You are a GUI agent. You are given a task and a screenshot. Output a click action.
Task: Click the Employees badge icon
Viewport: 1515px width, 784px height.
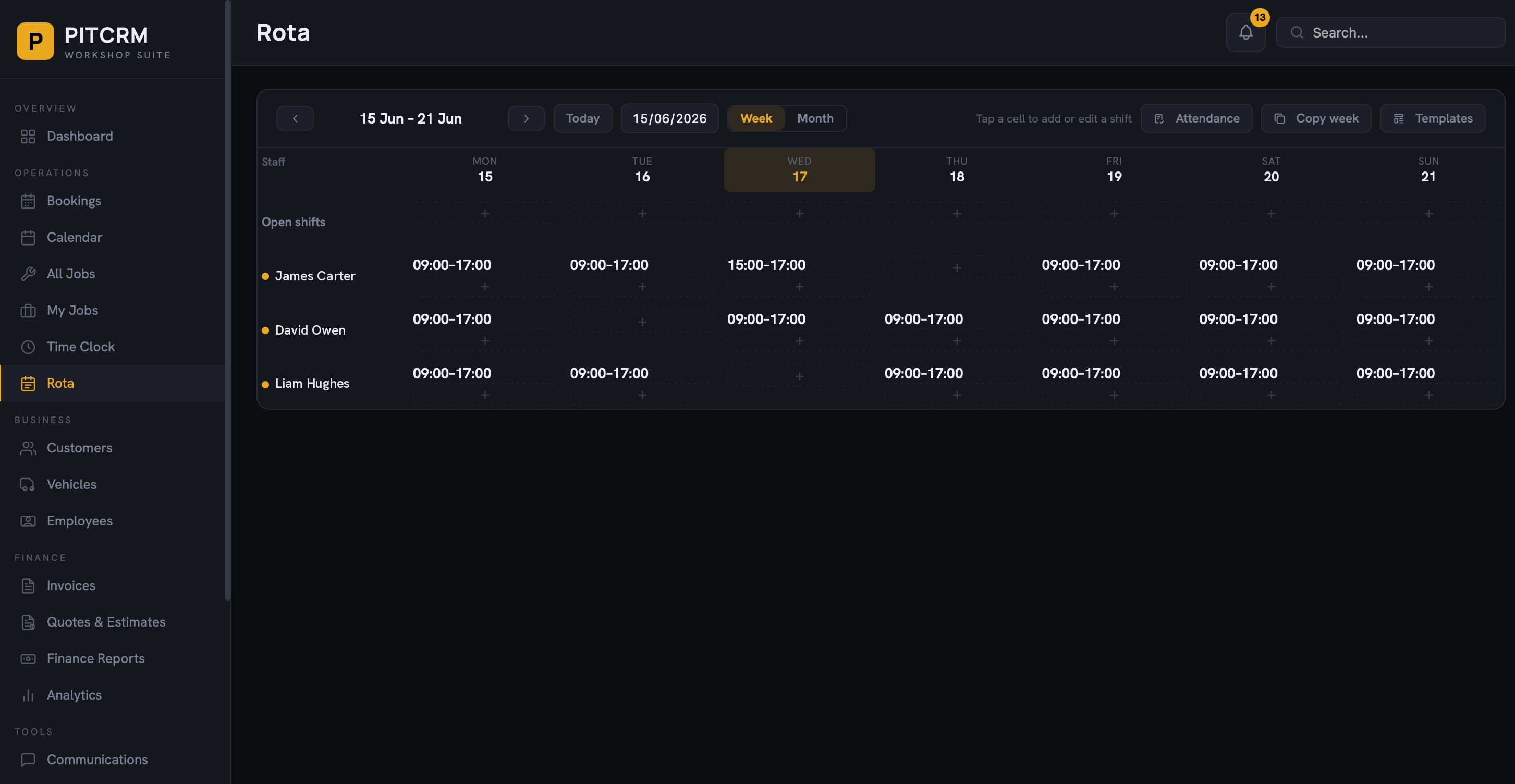(x=28, y=521)
